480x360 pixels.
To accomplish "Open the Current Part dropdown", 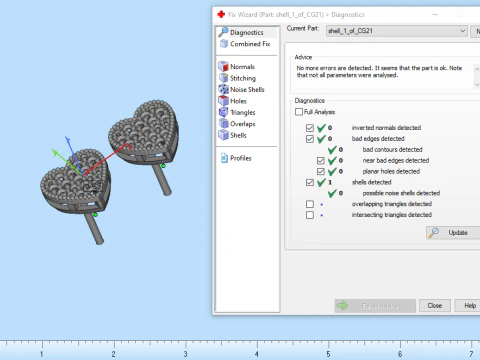I will (397, 31).
